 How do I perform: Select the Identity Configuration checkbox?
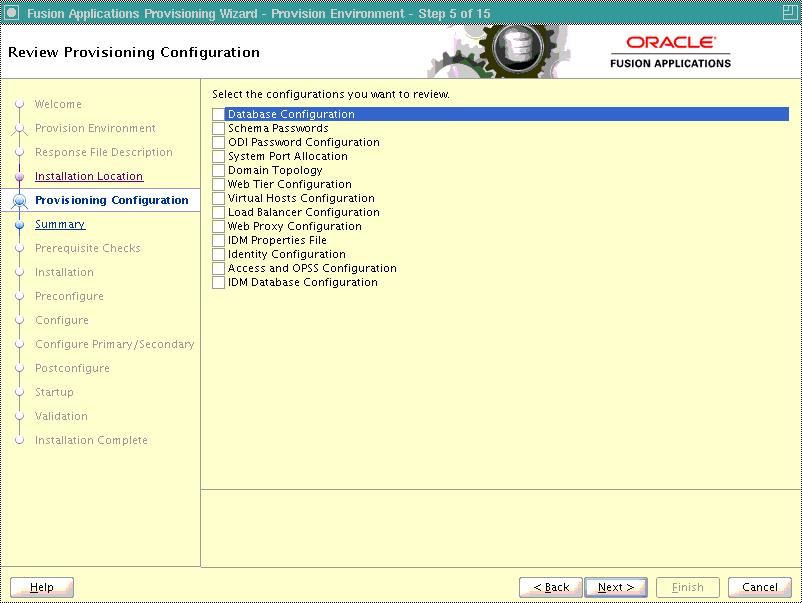tap(218, 254)
